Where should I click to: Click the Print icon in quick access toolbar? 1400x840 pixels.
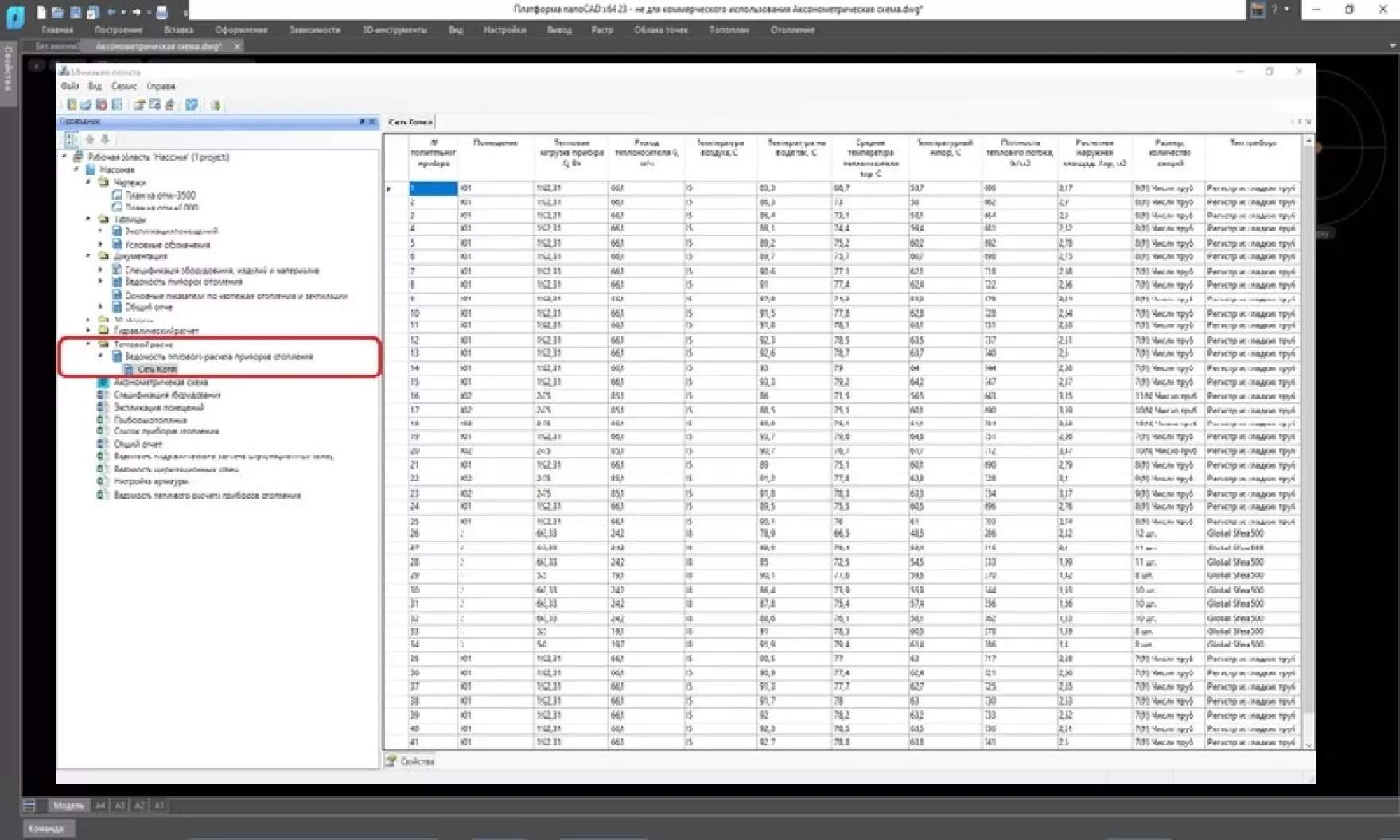[x=161, y=12]
